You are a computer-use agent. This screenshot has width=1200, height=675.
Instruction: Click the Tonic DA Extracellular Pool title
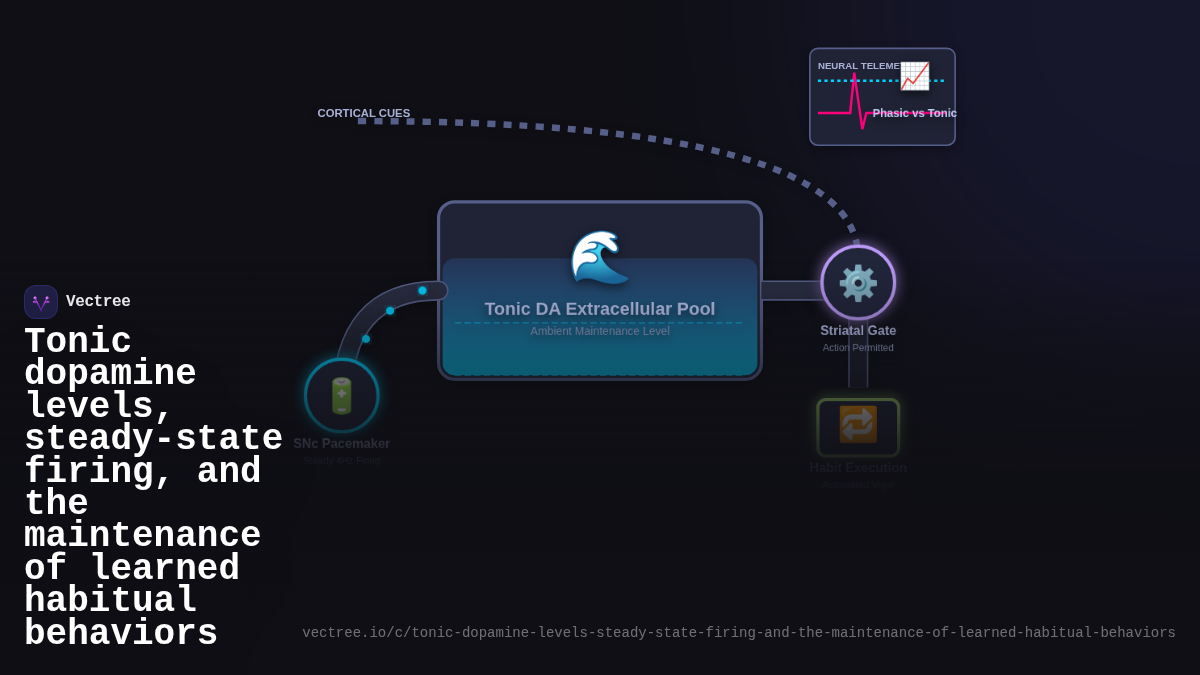(x=599, y=309)
